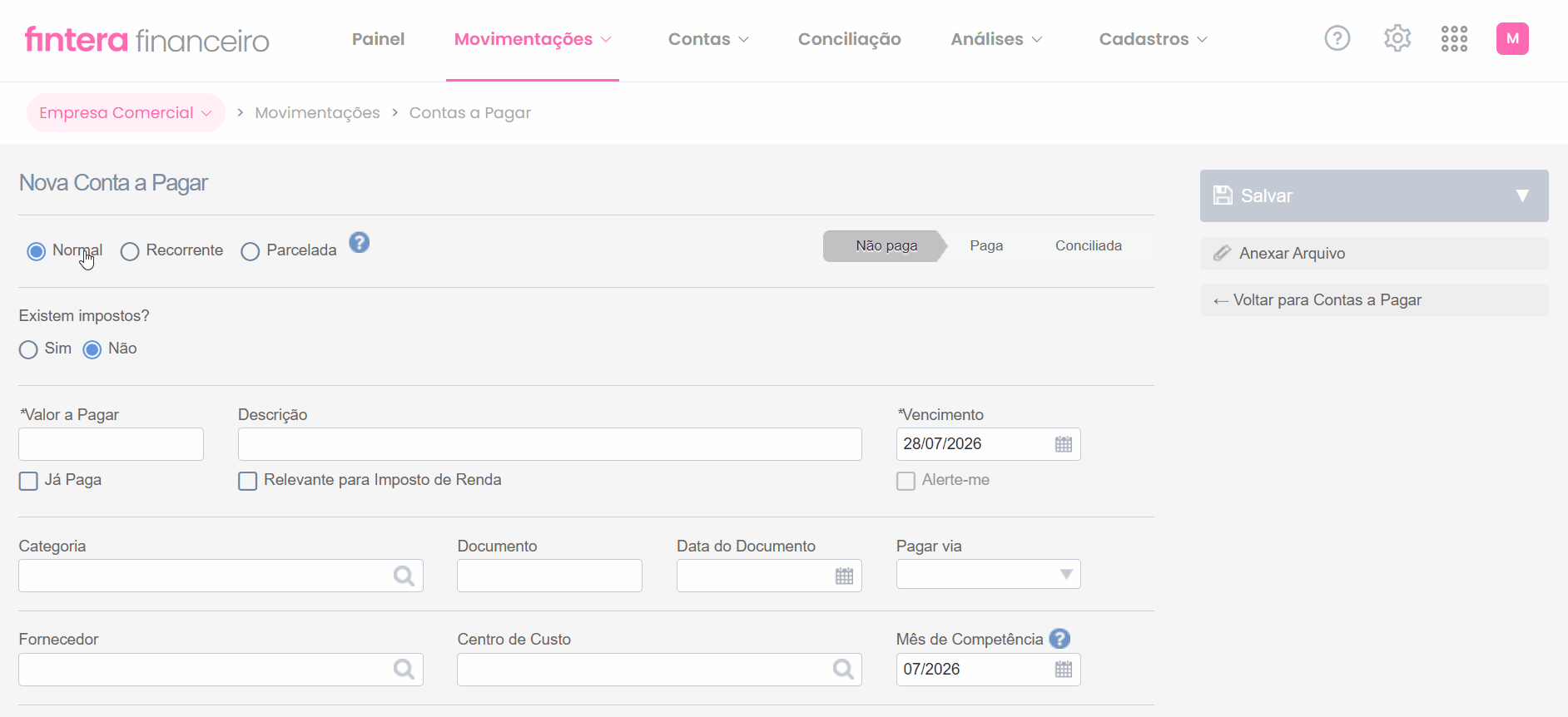Open the help question mark icon in header

pyautogui.click(x=1337, y=38)
